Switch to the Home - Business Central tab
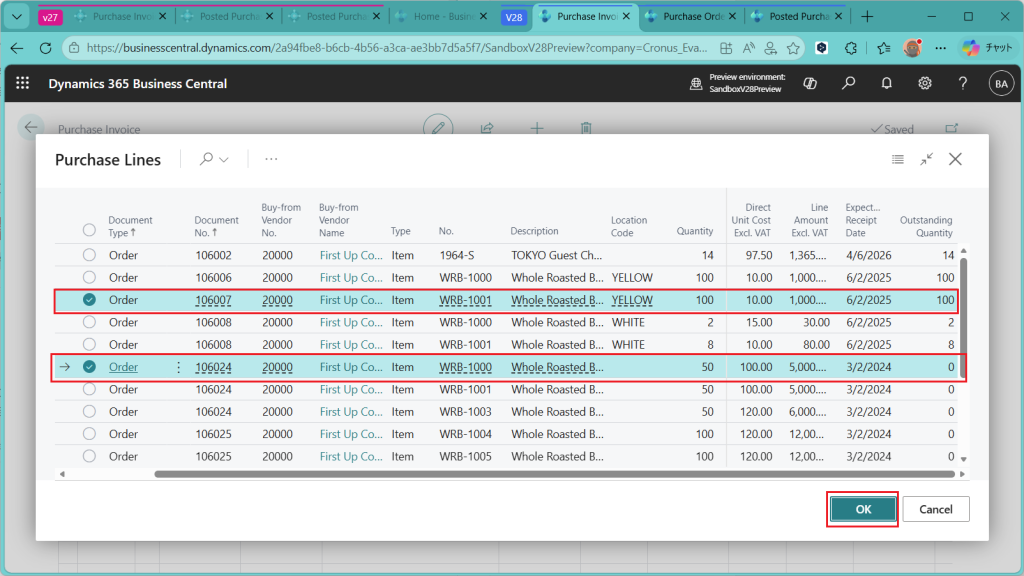The image size is (1024, 576). point(441,17)
